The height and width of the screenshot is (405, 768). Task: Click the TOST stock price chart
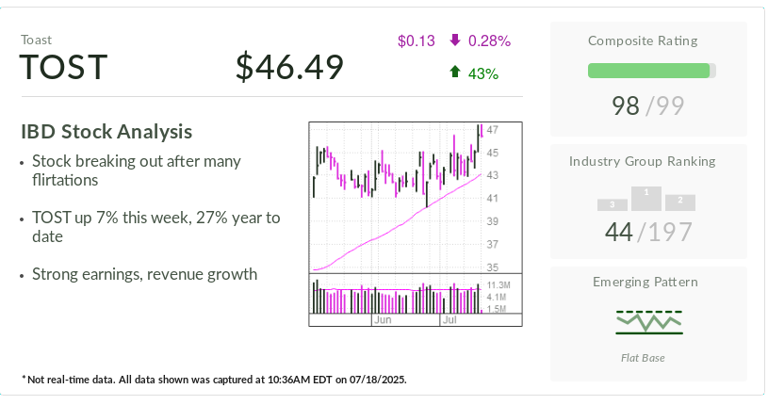pyautogui.click(x=397, y=197)
